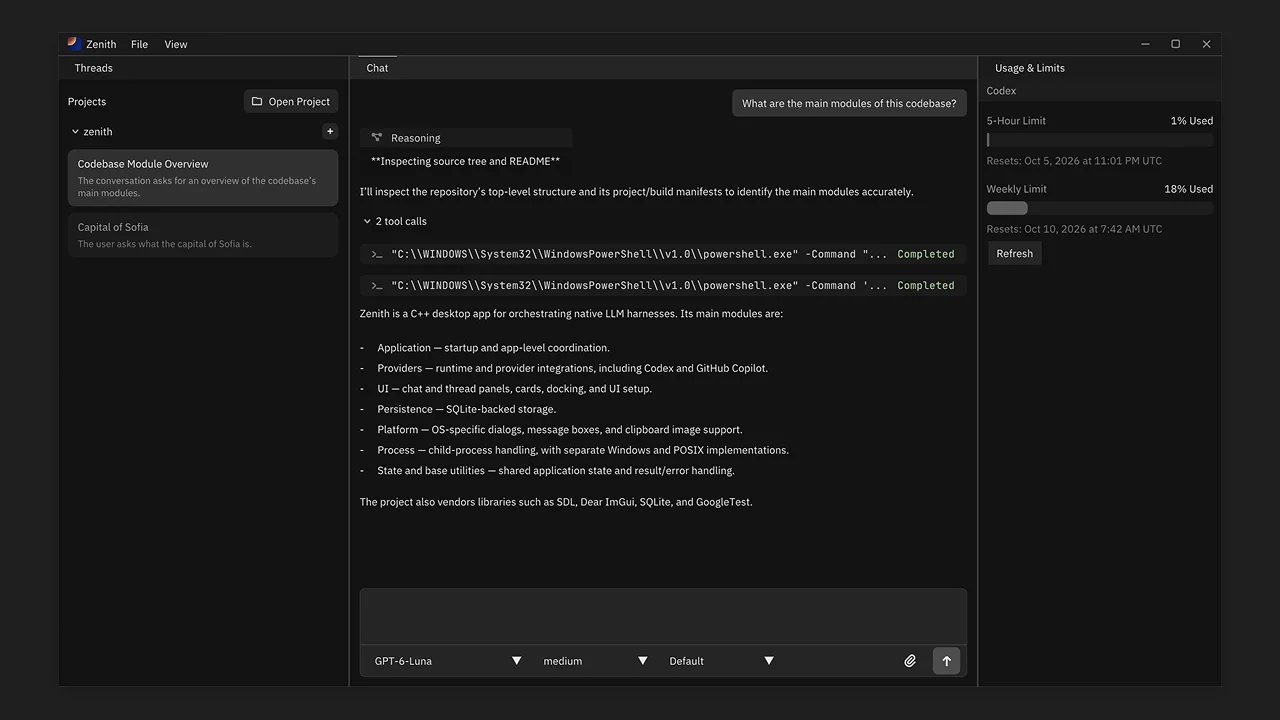Click the Zenith app logo icon
Screen dimensions: 1280x720
tap(74, 43)
